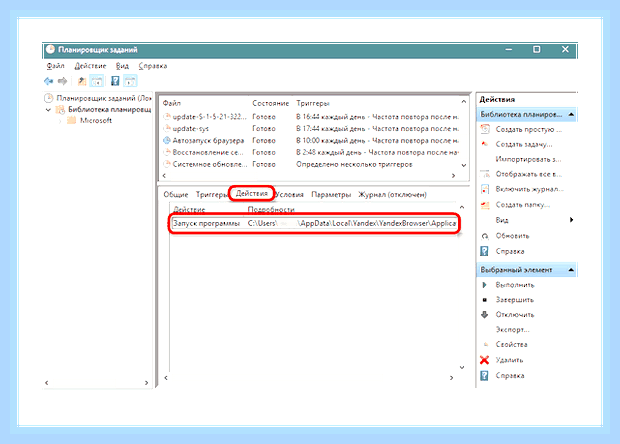Switch to the Триггеры tab

point(212,195)
